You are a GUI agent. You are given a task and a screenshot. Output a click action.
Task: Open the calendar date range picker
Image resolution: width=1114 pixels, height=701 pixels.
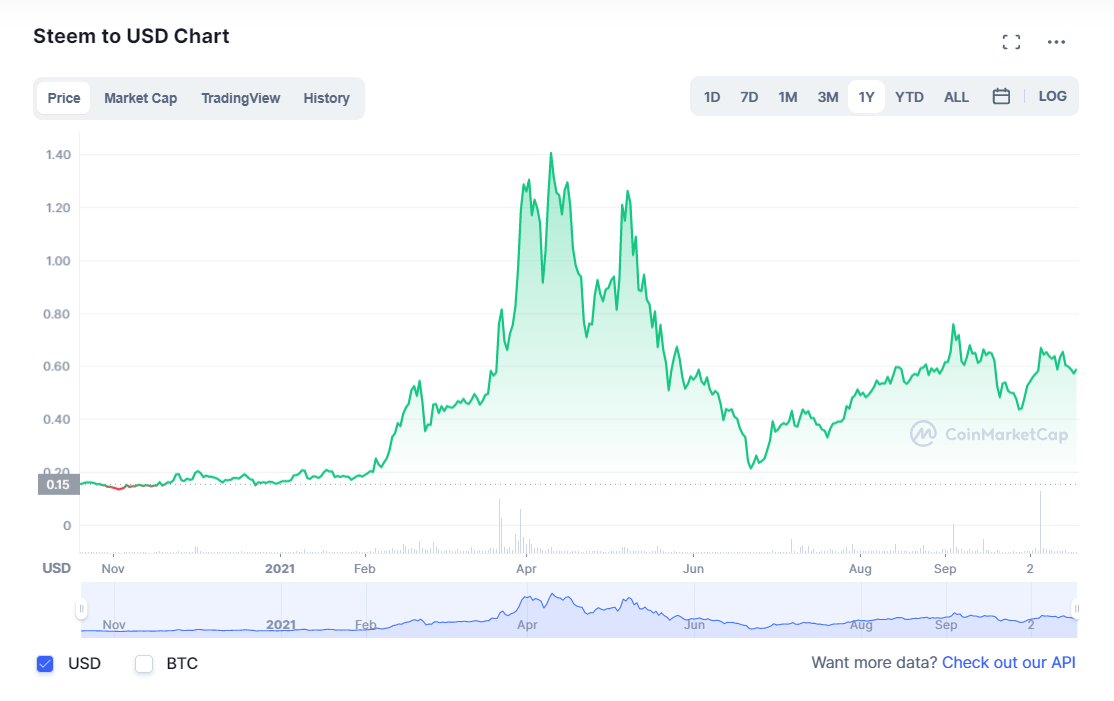1000,96
